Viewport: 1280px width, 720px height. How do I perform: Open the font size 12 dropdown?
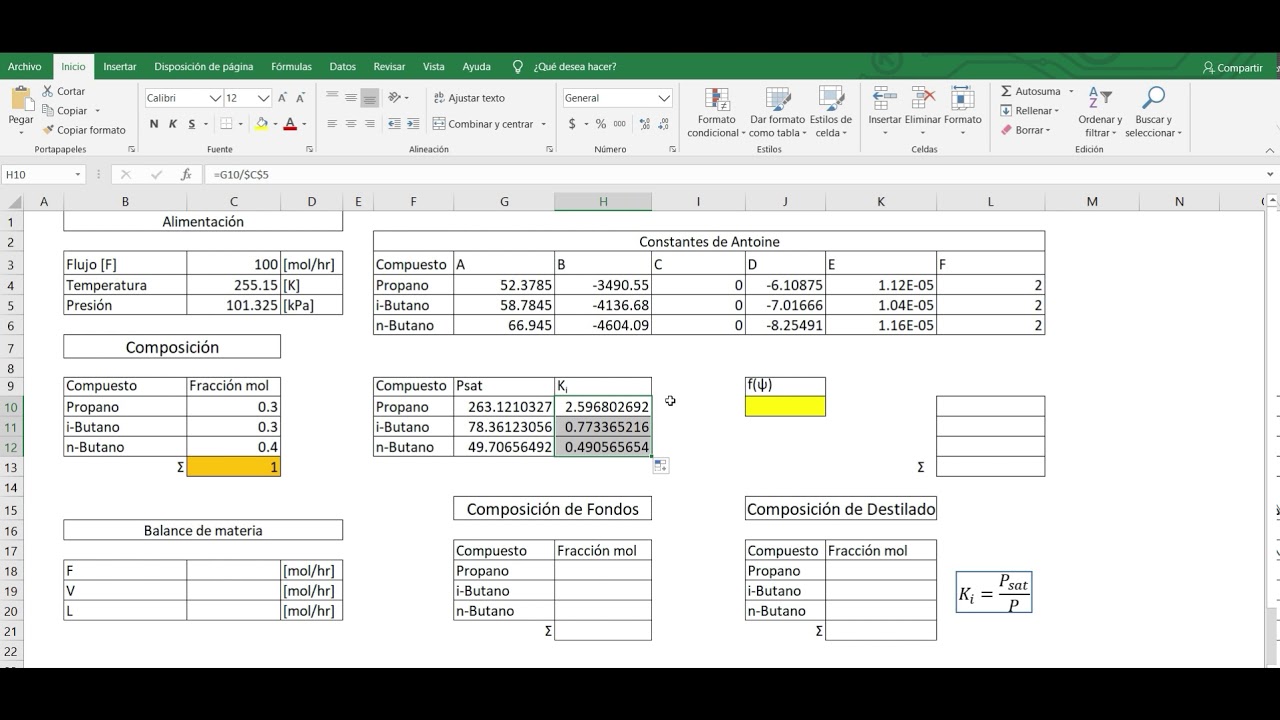(264, 98)
